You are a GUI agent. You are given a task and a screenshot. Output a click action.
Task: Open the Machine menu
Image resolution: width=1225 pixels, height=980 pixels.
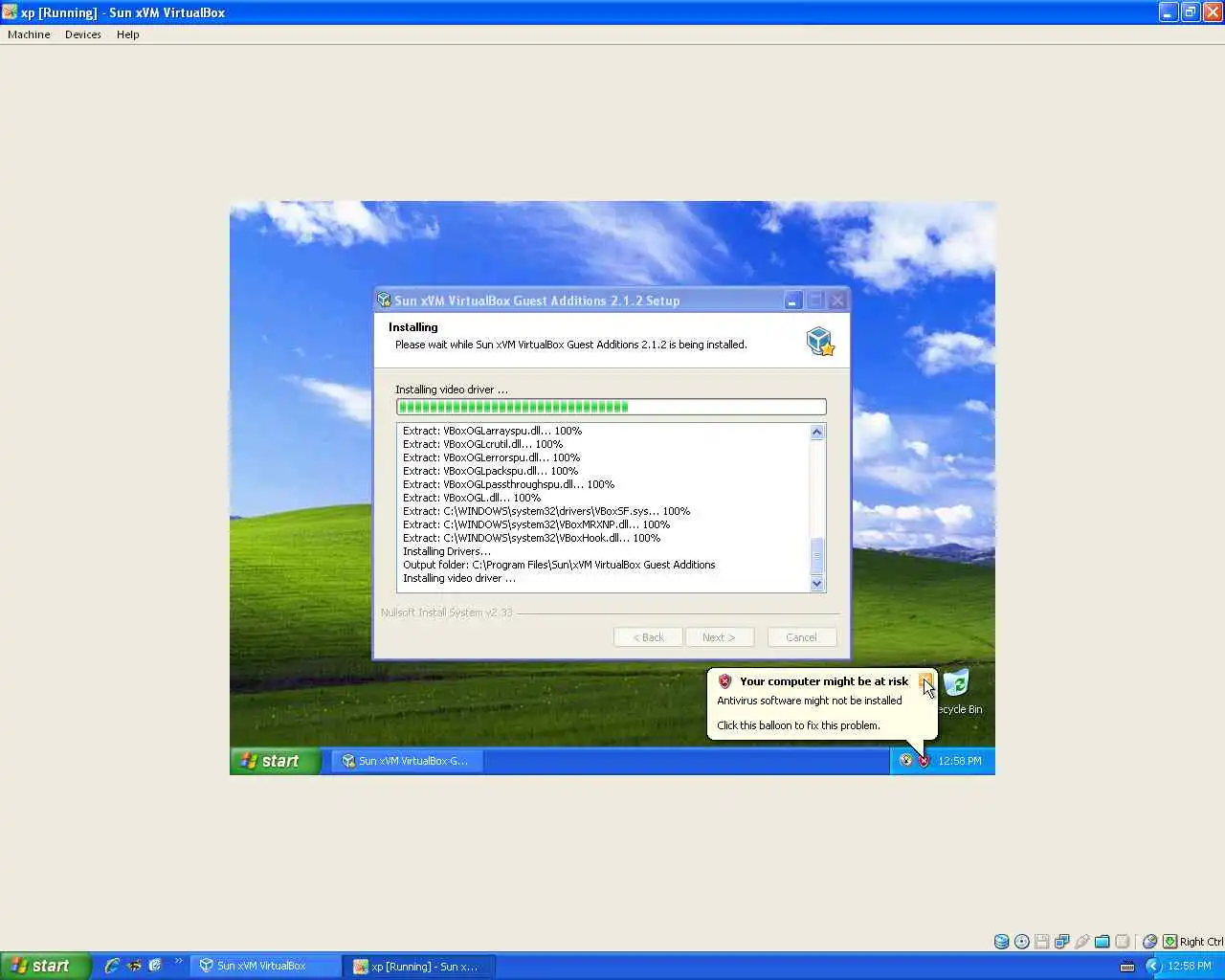click(29, 34)
